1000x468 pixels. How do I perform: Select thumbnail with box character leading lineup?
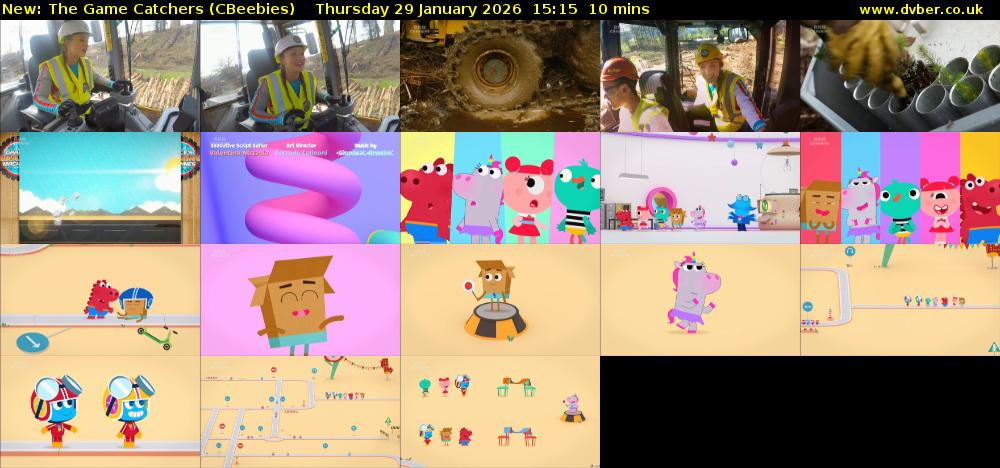(x=900, y=188)
